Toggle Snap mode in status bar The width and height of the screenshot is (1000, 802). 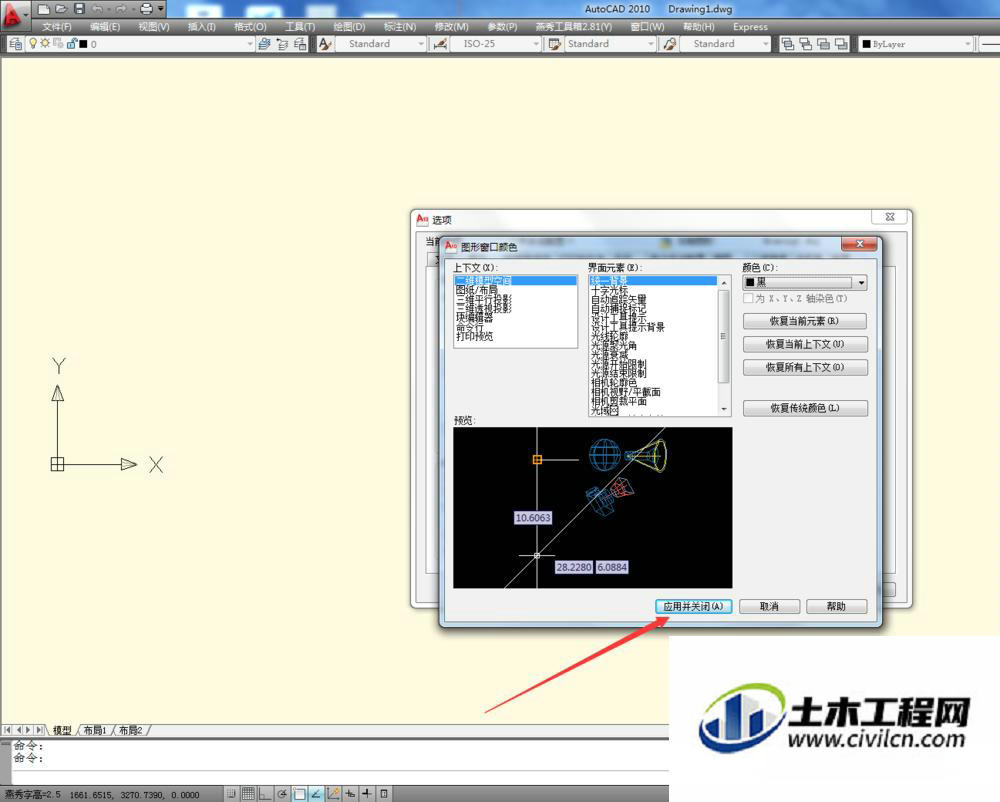[231, 794]
